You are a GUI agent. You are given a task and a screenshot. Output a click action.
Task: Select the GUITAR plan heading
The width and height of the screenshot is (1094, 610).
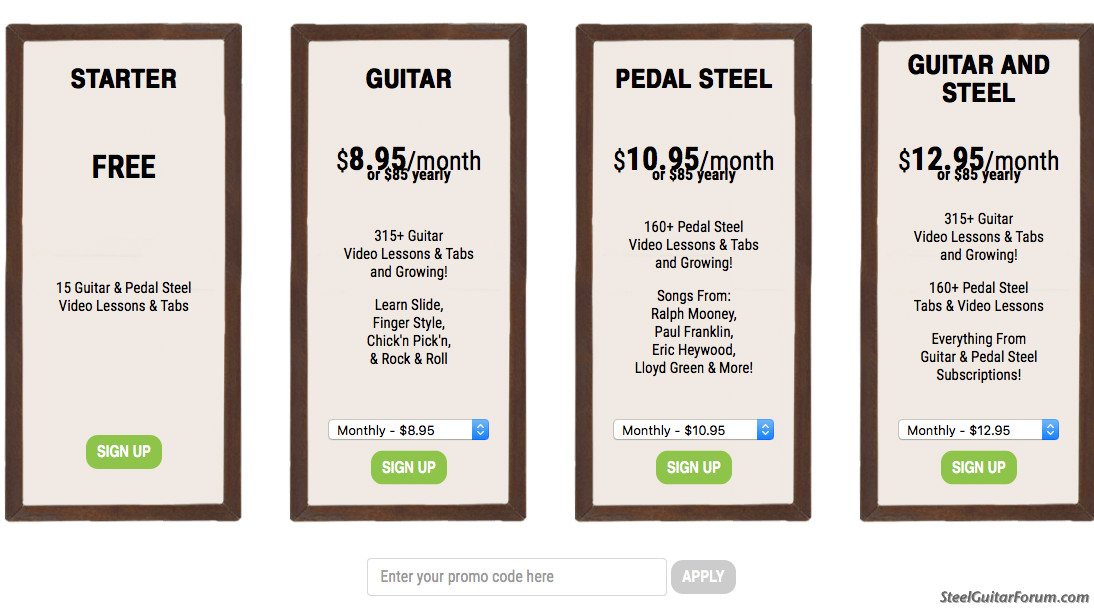pyautogui.click(x=409, y=79)
